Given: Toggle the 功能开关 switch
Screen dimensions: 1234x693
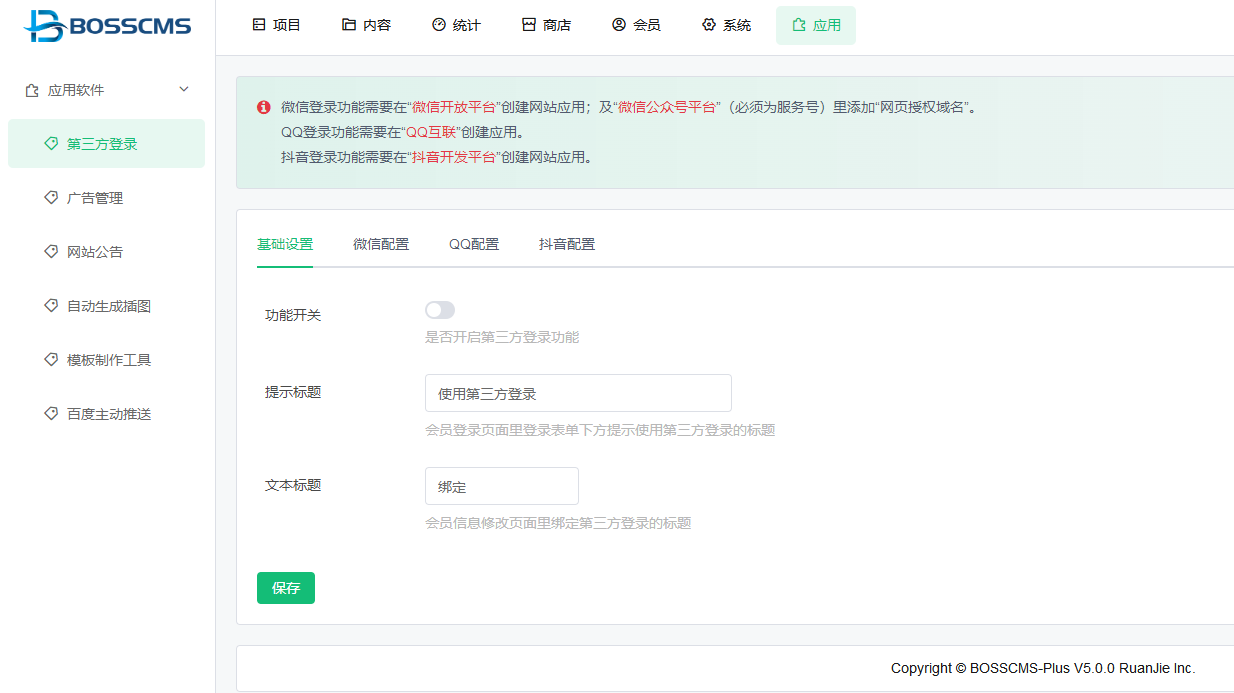Looking at the screenshot, I should 440,310.
